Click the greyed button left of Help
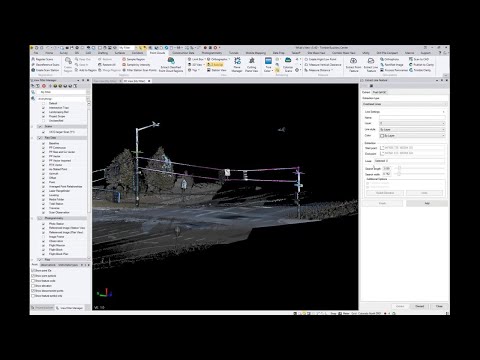Image resolution: width=480 pixels, height=360 pixels. [382, 203]
